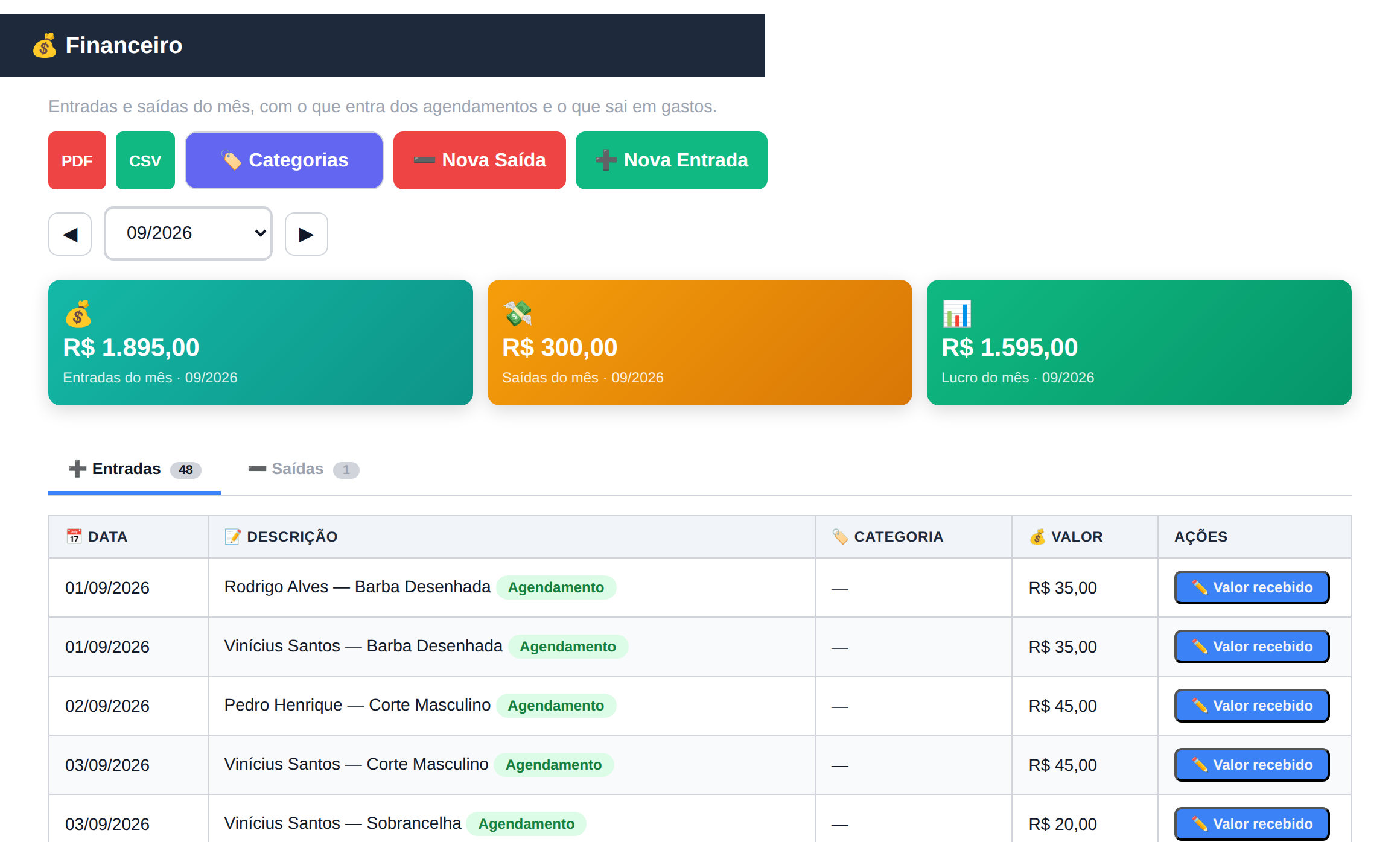
Task: Click the Financeiro page title
Action: tap(124, 45)
